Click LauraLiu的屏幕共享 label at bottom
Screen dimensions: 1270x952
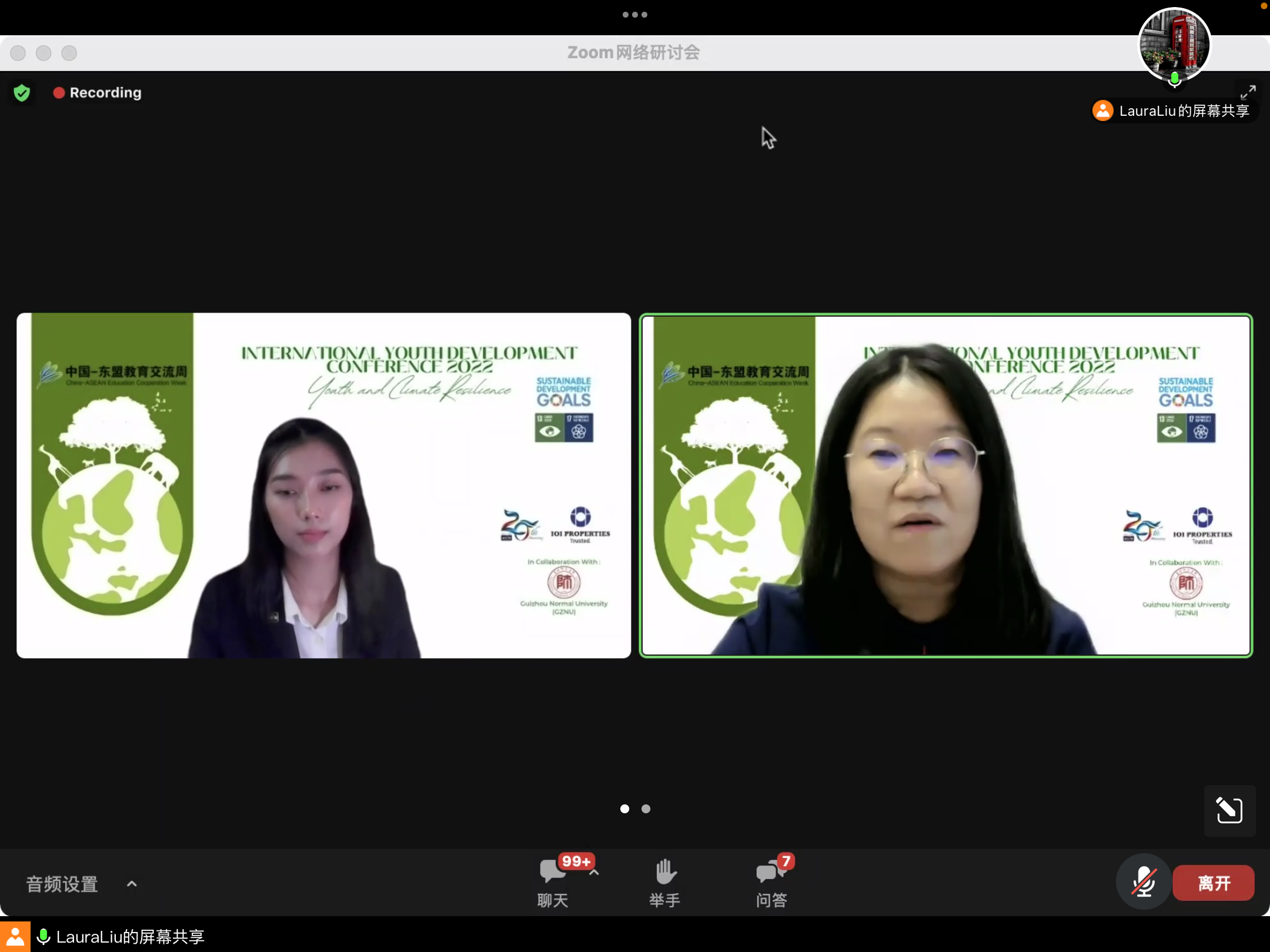(130, 937)
